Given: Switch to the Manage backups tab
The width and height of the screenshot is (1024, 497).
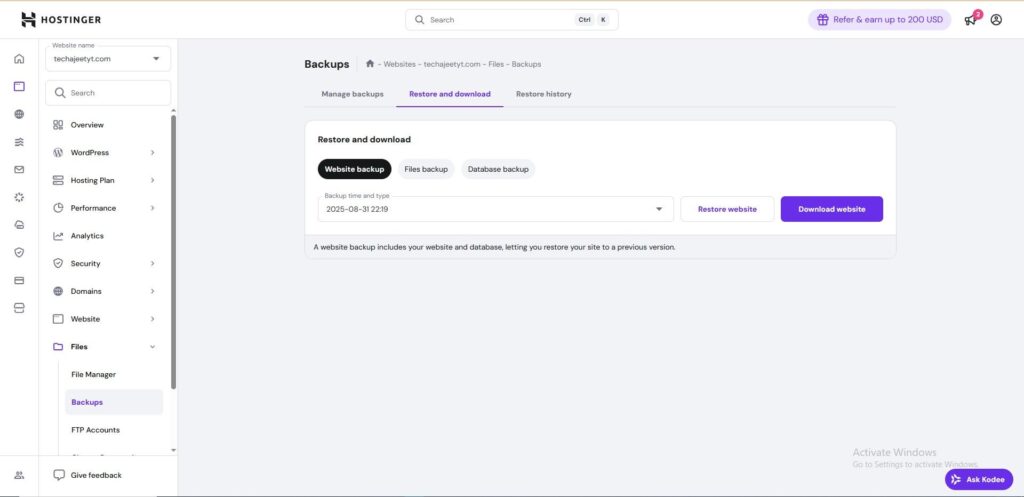Looking at the screenshot, I should 352,94.
